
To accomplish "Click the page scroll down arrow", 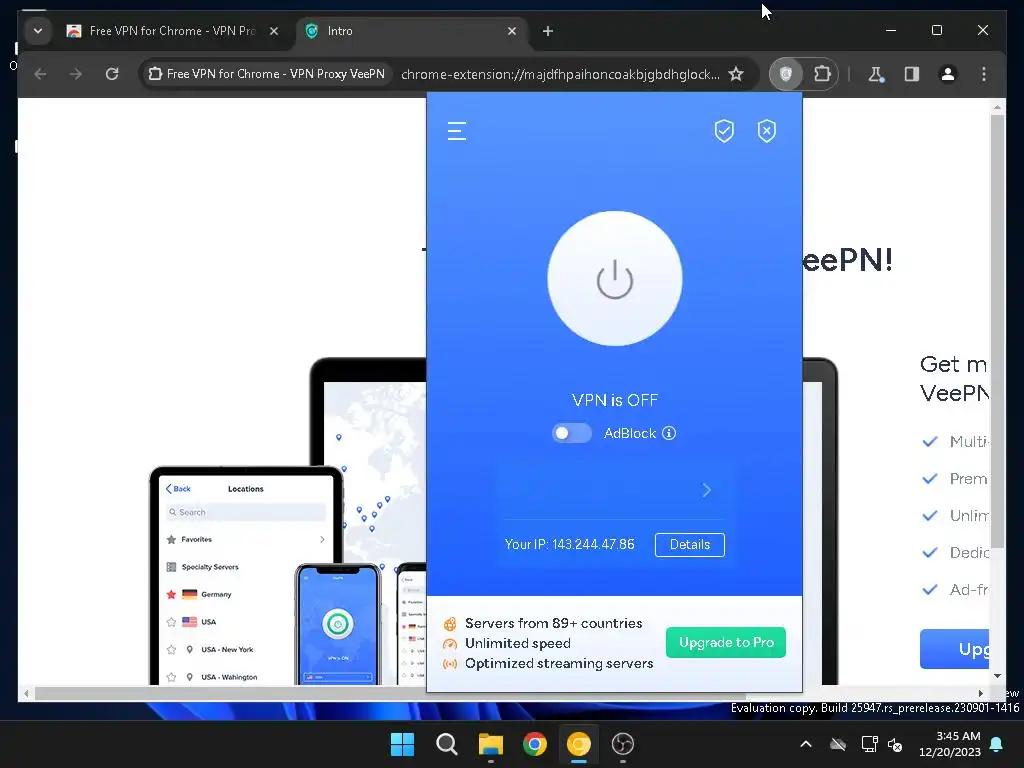I will click(x=997, y=676).
